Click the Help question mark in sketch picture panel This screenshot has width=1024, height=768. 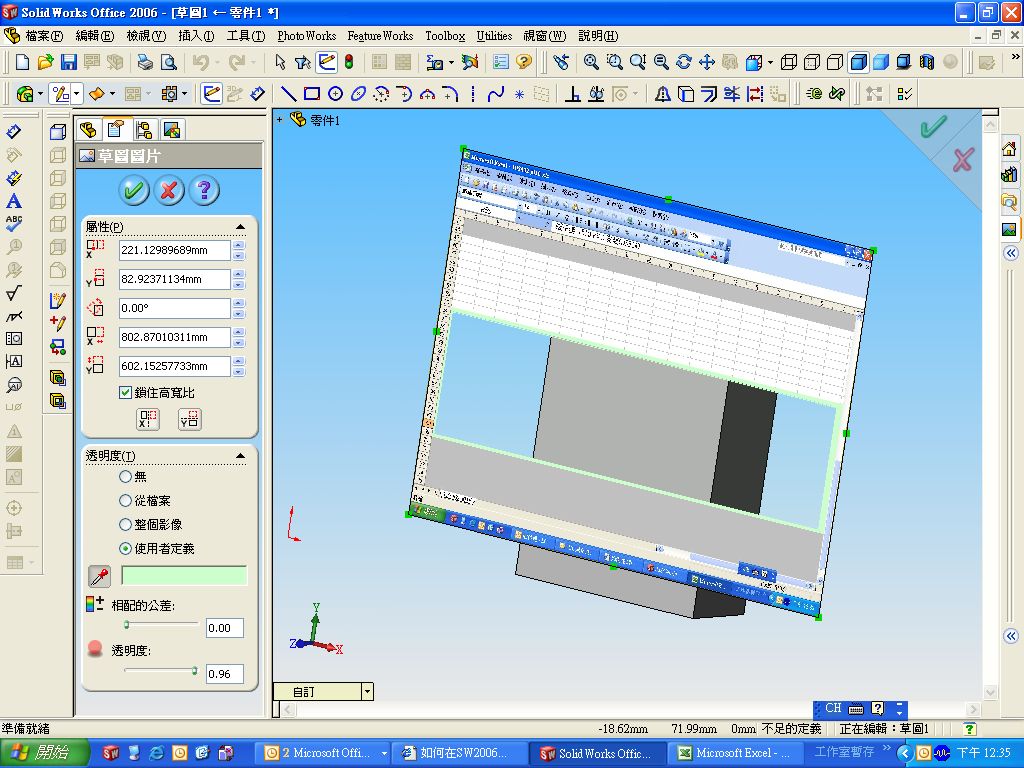(x=204, y=190)
